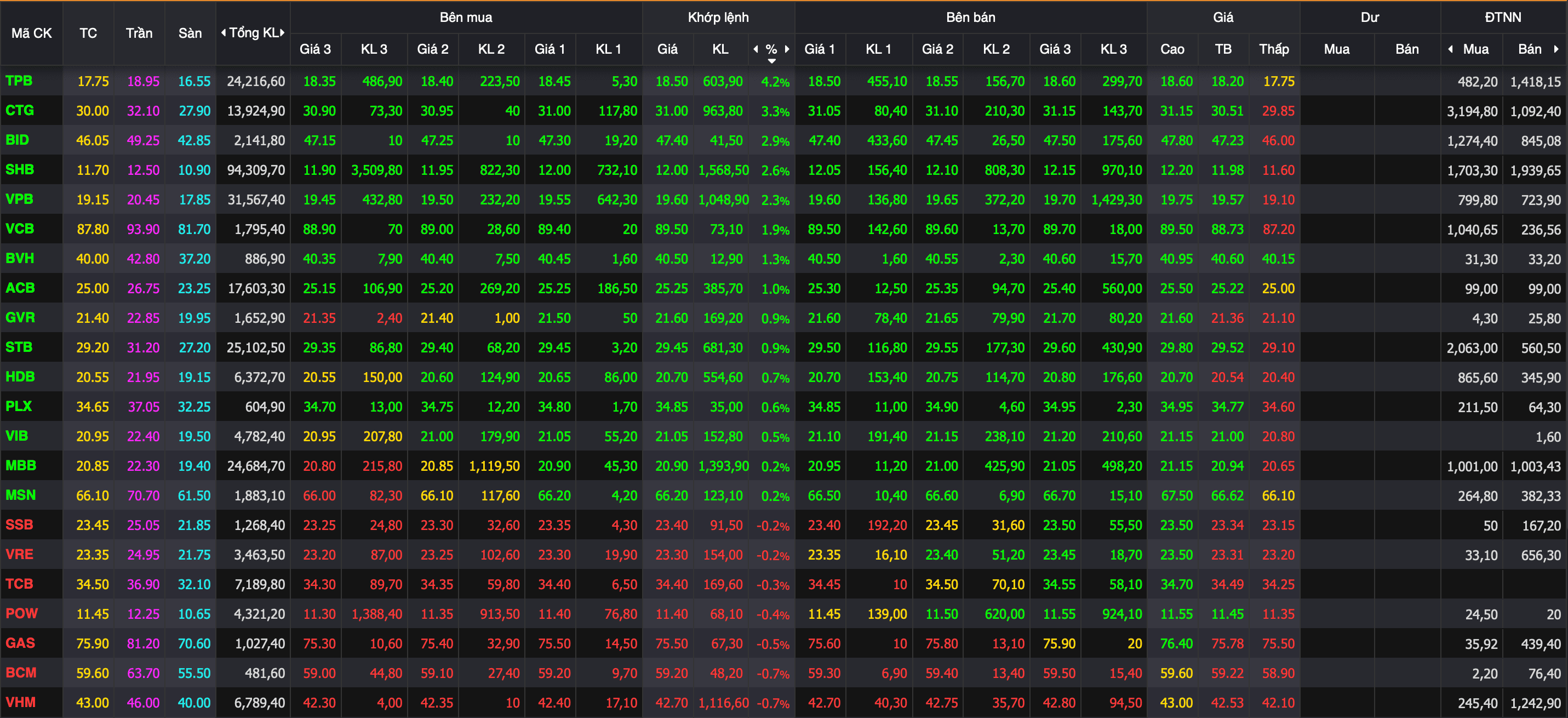The width and height of the screenshot is (1568, 718).
Task: Click left arrow beside % column header
Action: pyautogui.click(x=756, y=49)
